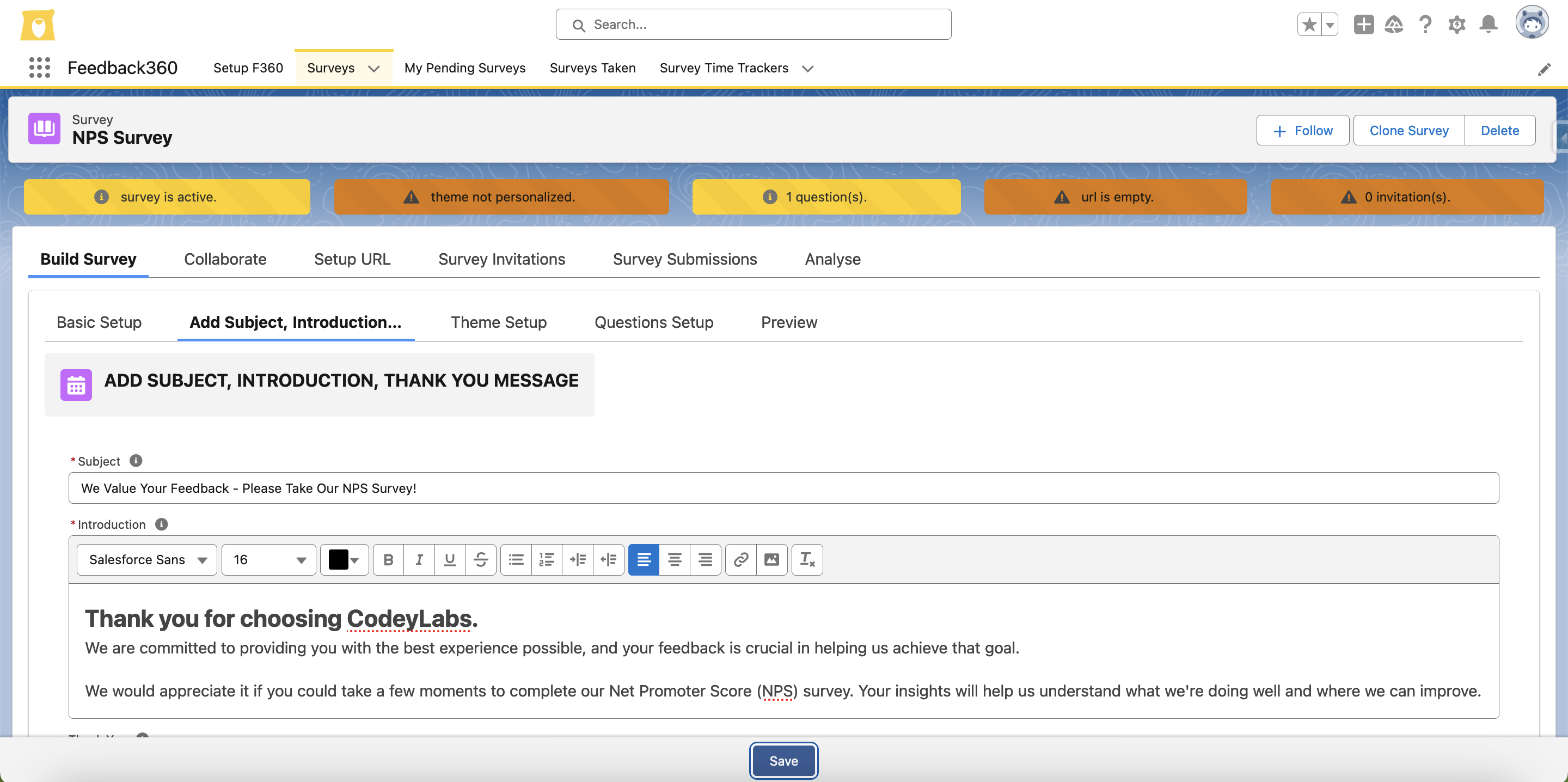Open the App Launcher grid icon

[40, 68]
